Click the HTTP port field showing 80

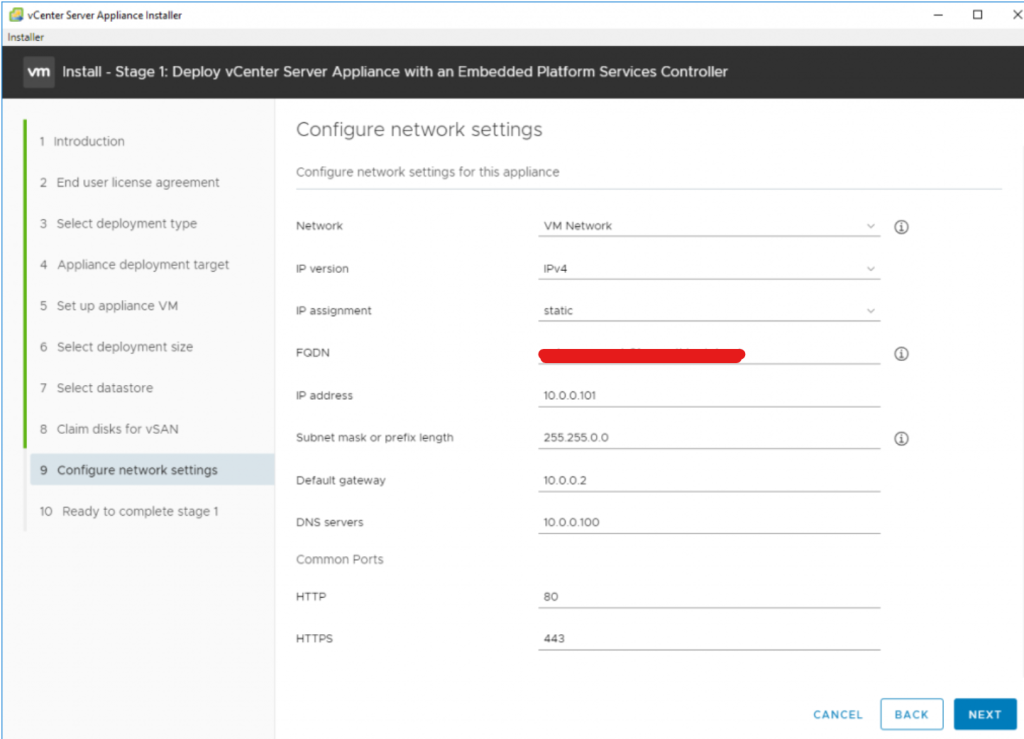pos(709,597)
